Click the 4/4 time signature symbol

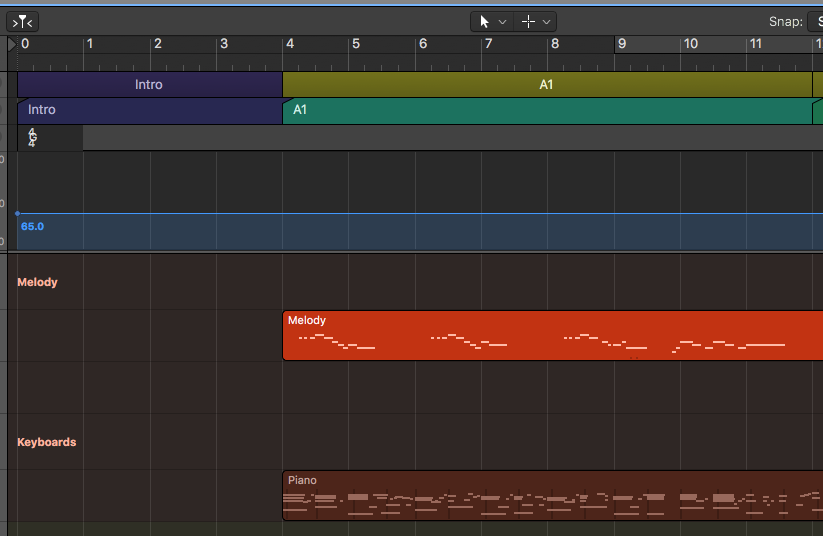32,138
